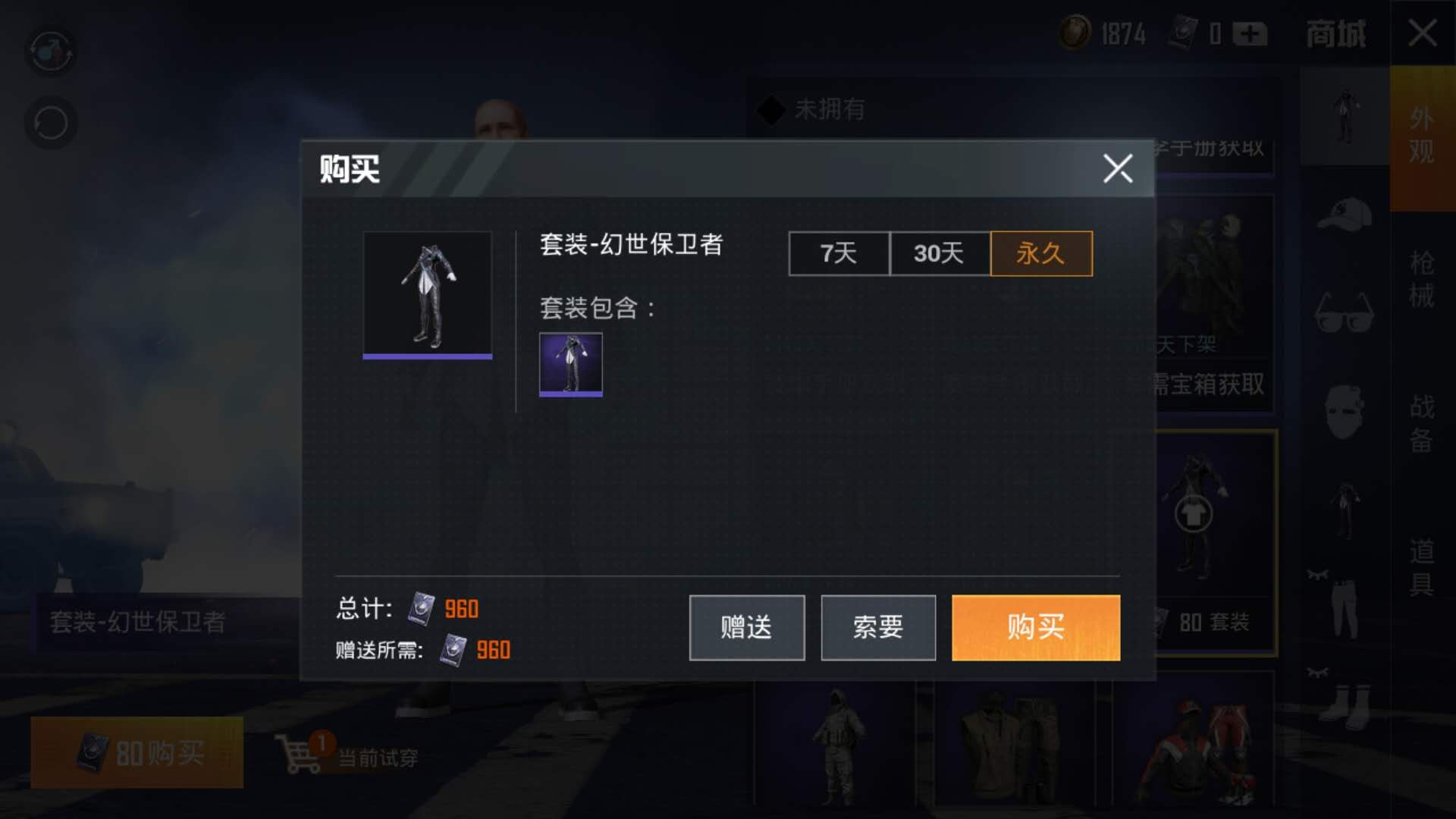Switch to the 外观 appearance tab
The width and height of the screenshot is (1456, 819).
(x=1422, y=136)
